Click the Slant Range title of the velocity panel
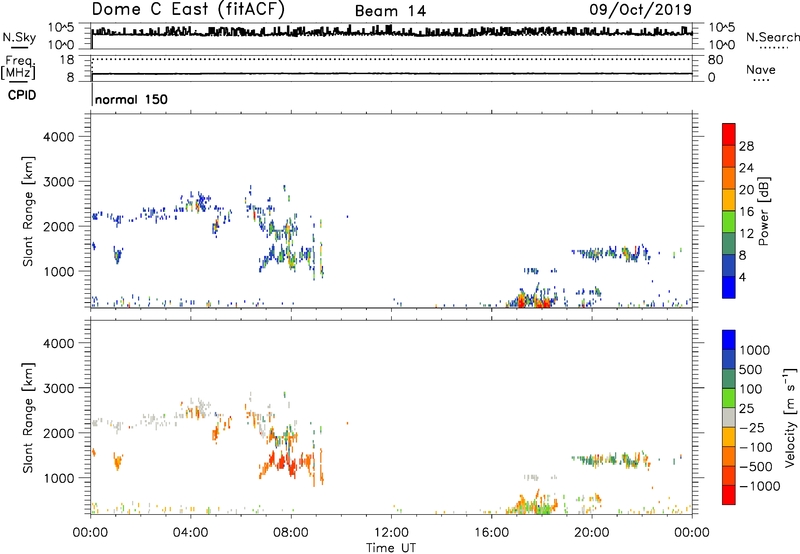 coord(28,417)
